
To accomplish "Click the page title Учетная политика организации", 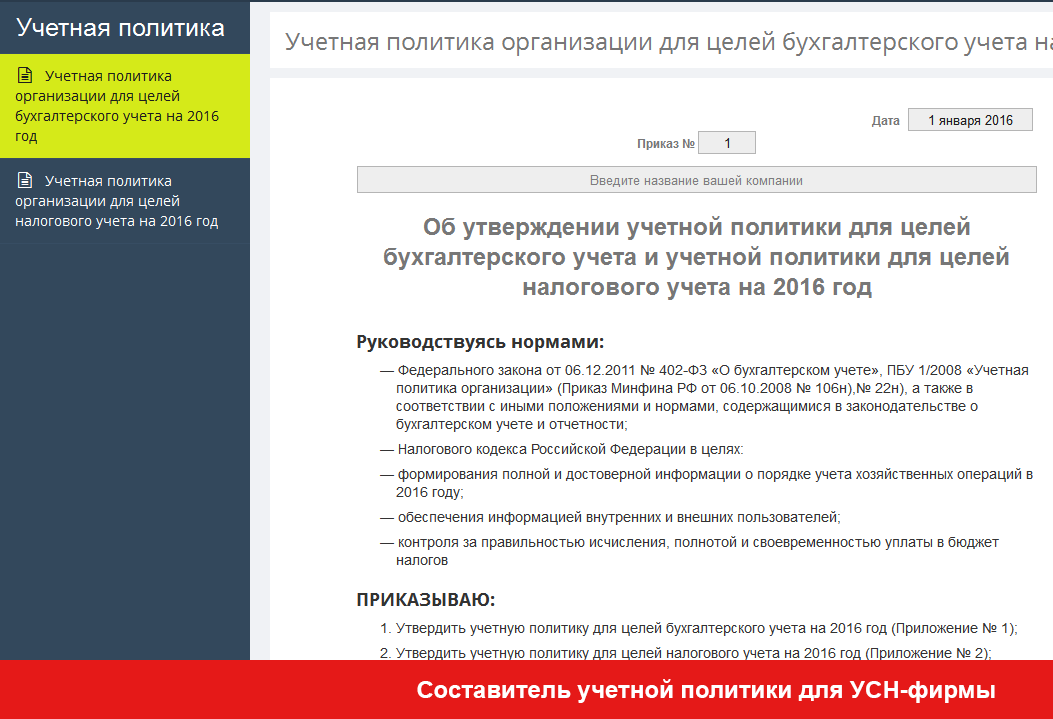I will [x=668, y=42].
